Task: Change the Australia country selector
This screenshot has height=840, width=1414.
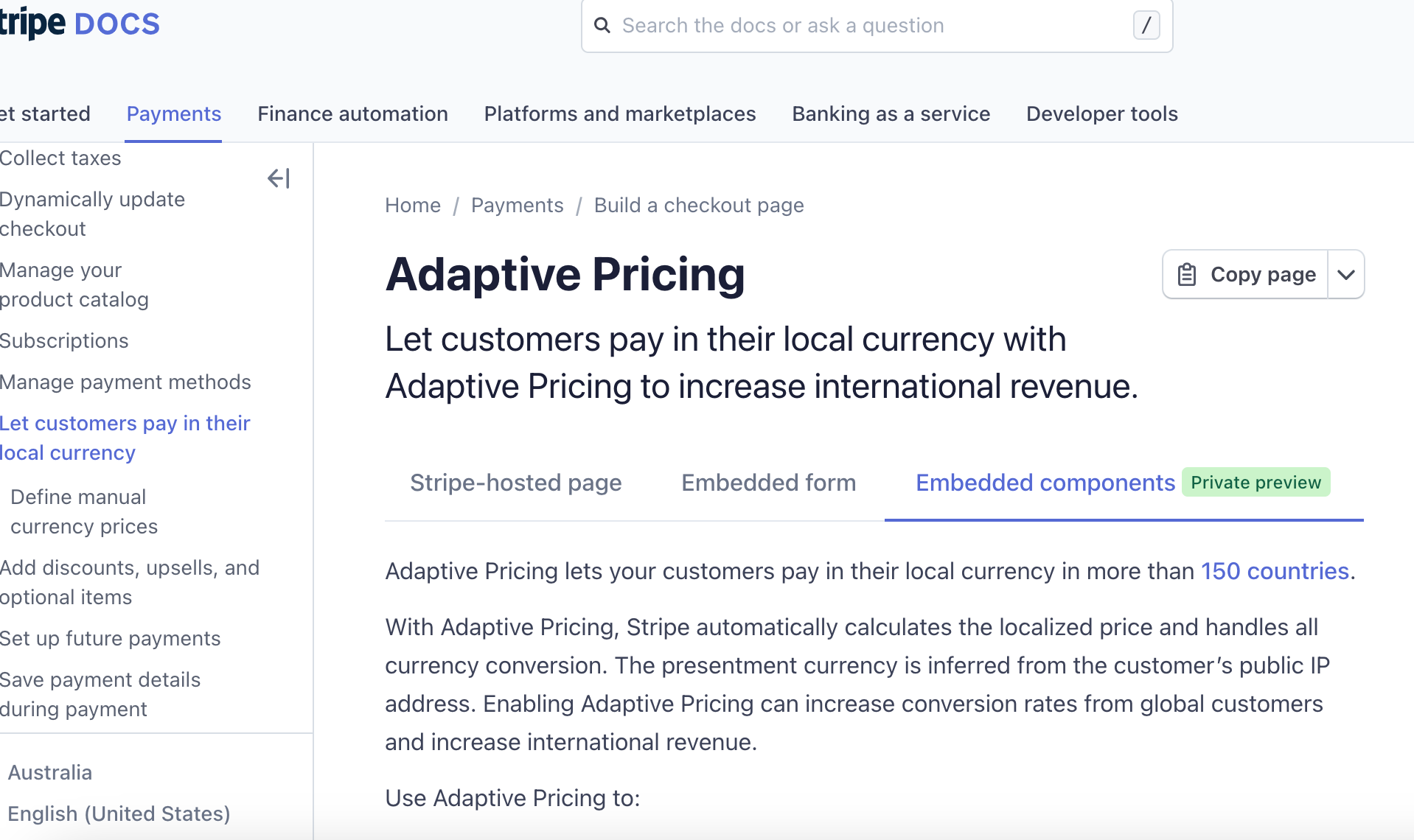Action: (x=50, y=773)
